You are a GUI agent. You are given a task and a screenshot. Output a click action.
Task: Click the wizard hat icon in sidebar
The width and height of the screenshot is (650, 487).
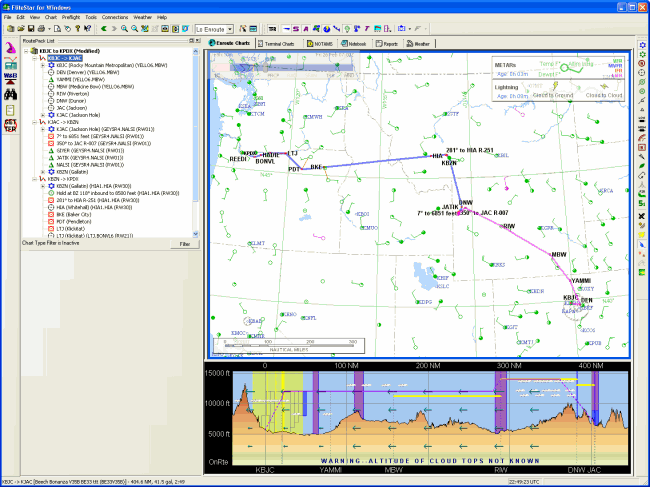pyautogui.click(x=10, y=47)
